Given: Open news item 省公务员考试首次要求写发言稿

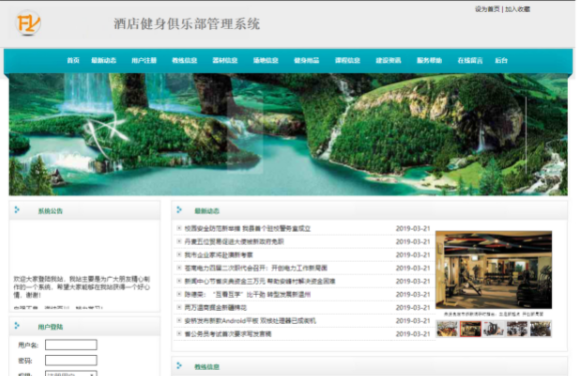Looking at the screenshot, I should pos(228,334).
